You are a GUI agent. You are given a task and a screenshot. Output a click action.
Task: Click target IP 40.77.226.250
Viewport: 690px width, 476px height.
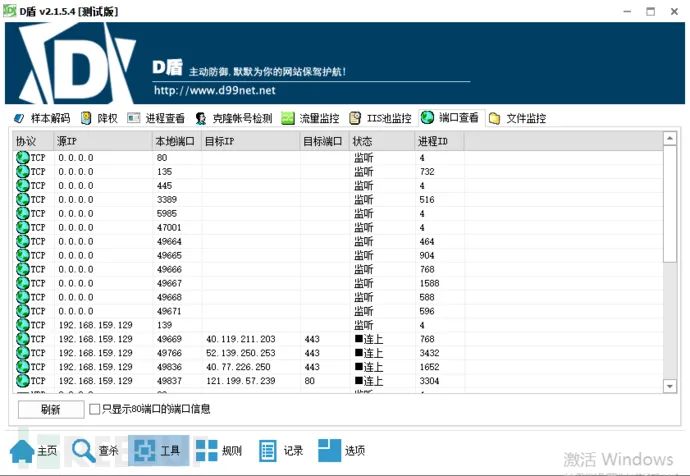click(238, 367)
